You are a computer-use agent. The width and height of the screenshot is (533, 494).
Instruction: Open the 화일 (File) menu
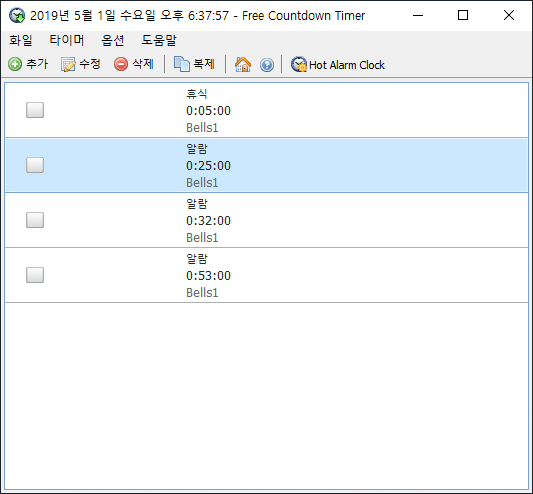[21, 40]
